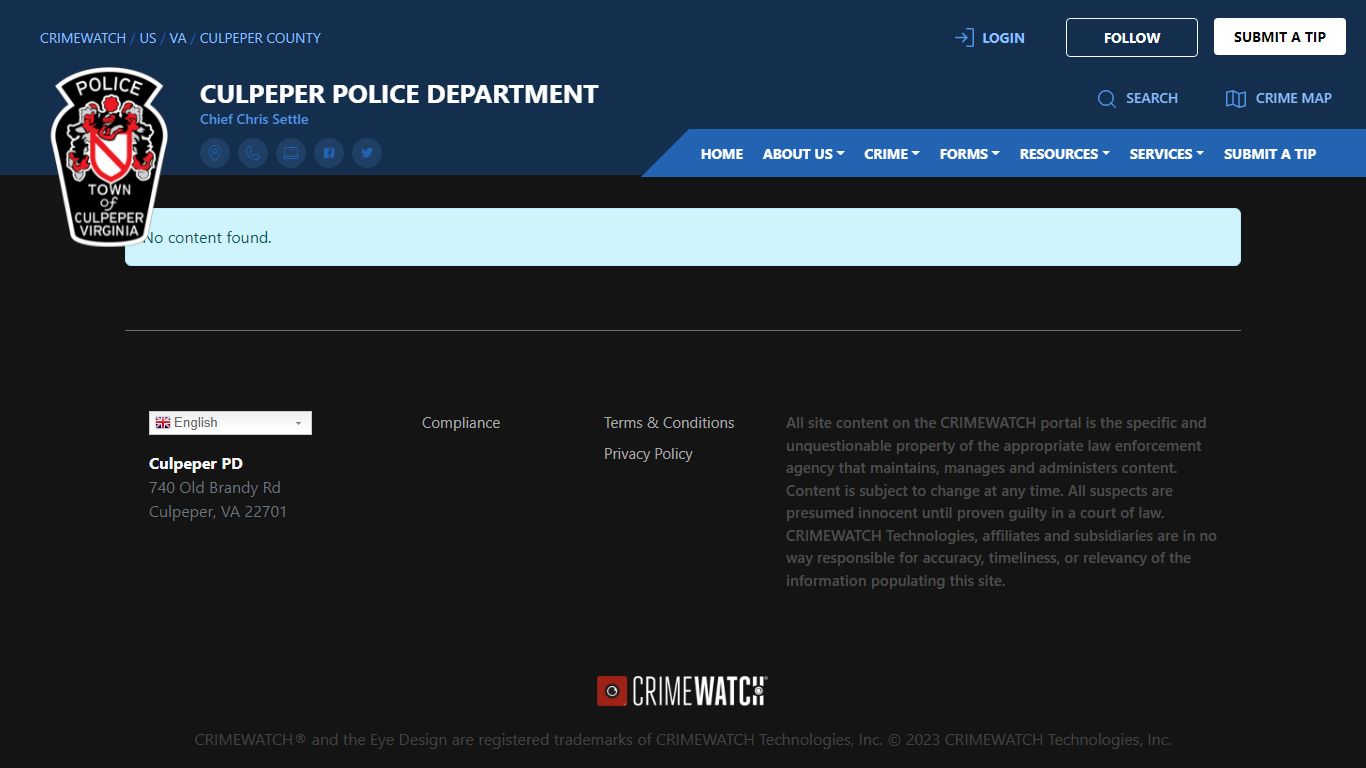The image size is (1366, 768).
Task: Click the VA breadcrumb link
Action: pos(178,38)
